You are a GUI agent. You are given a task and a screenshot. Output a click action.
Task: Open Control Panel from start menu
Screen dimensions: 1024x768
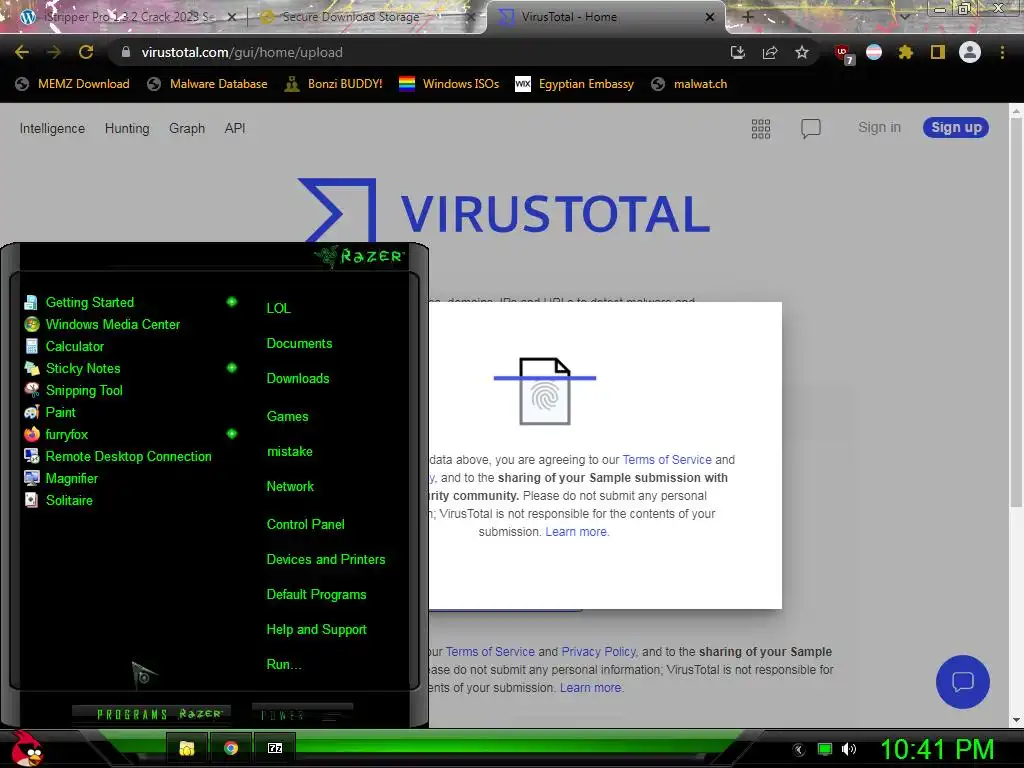tap(305, 524)
